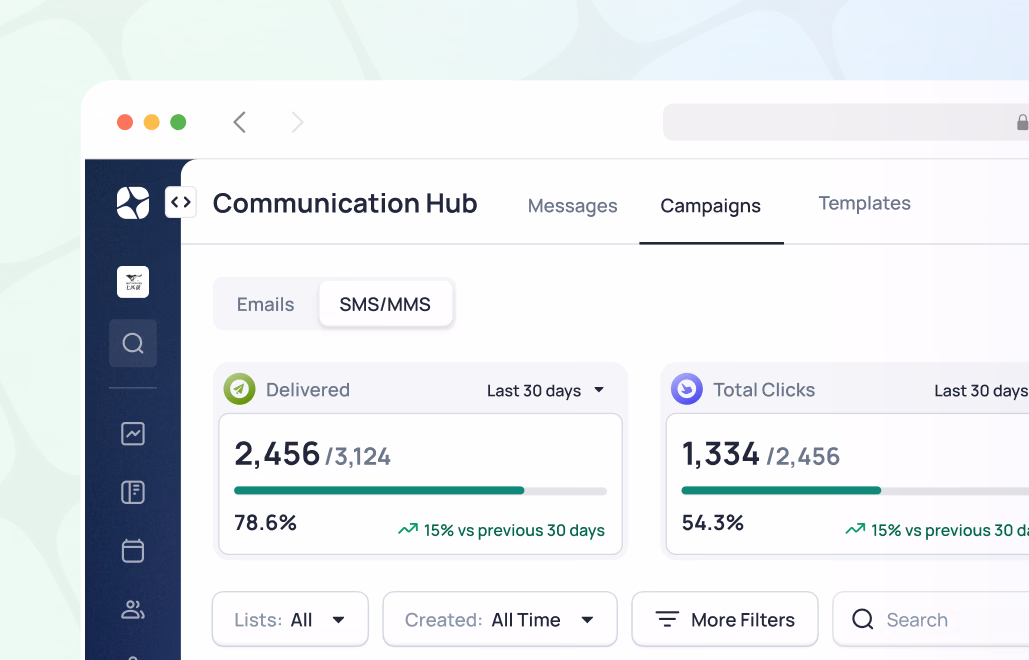Image resolution: width=1029 pixels, height=660 pixels.
Task: Open the notes board icon in sidebar
Action: 133,492
